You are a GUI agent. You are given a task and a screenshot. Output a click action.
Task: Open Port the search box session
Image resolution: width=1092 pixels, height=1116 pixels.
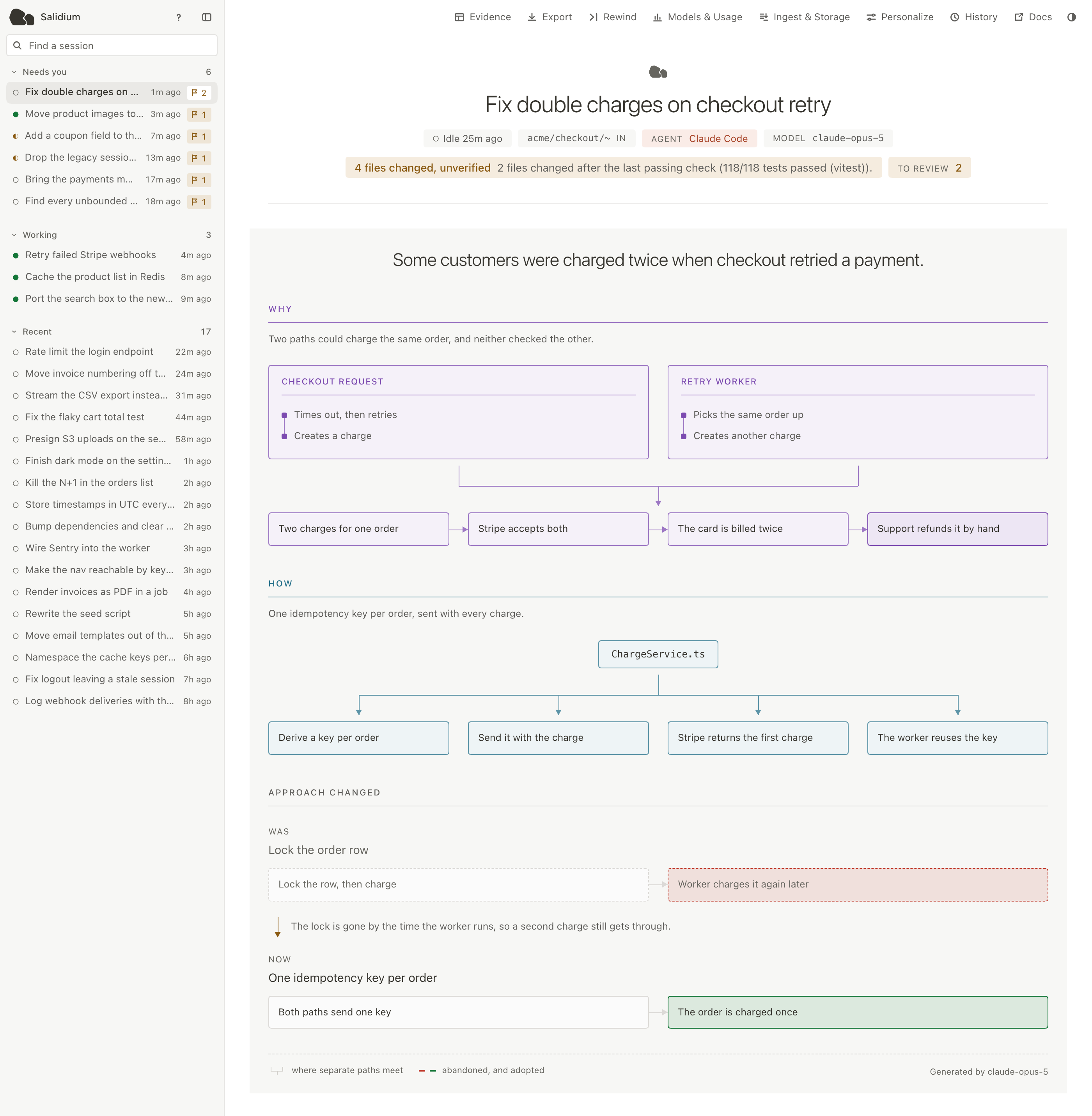(x=112, y=299)
